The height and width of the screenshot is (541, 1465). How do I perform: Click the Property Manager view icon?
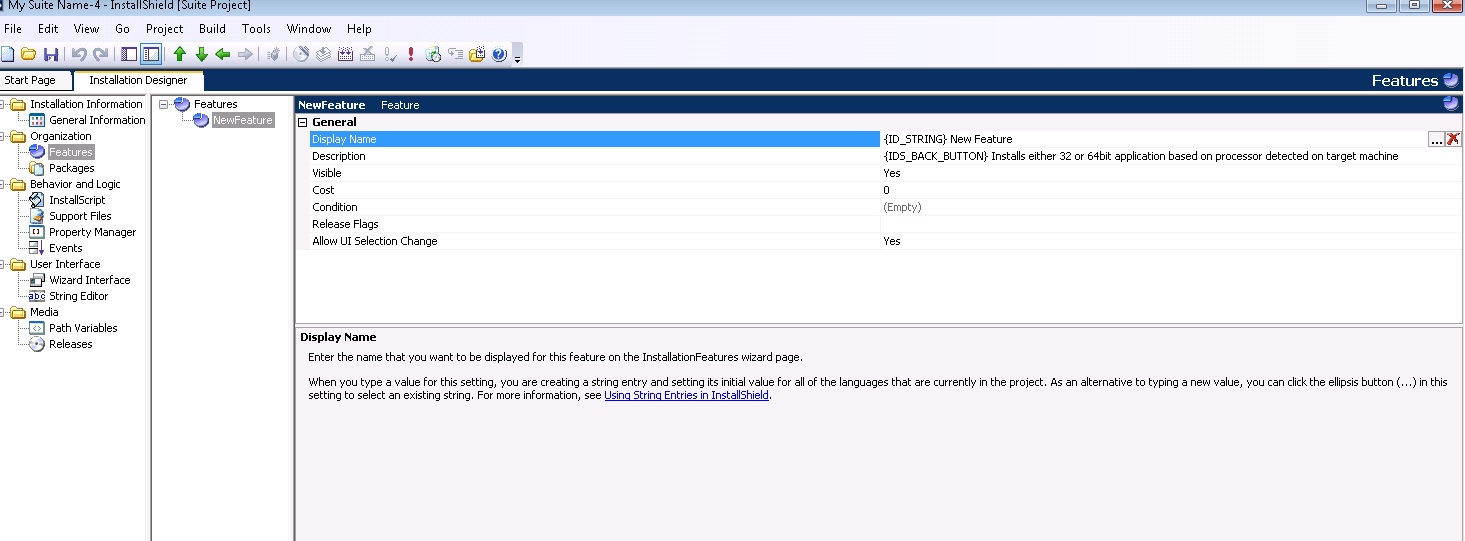[37, 232]
